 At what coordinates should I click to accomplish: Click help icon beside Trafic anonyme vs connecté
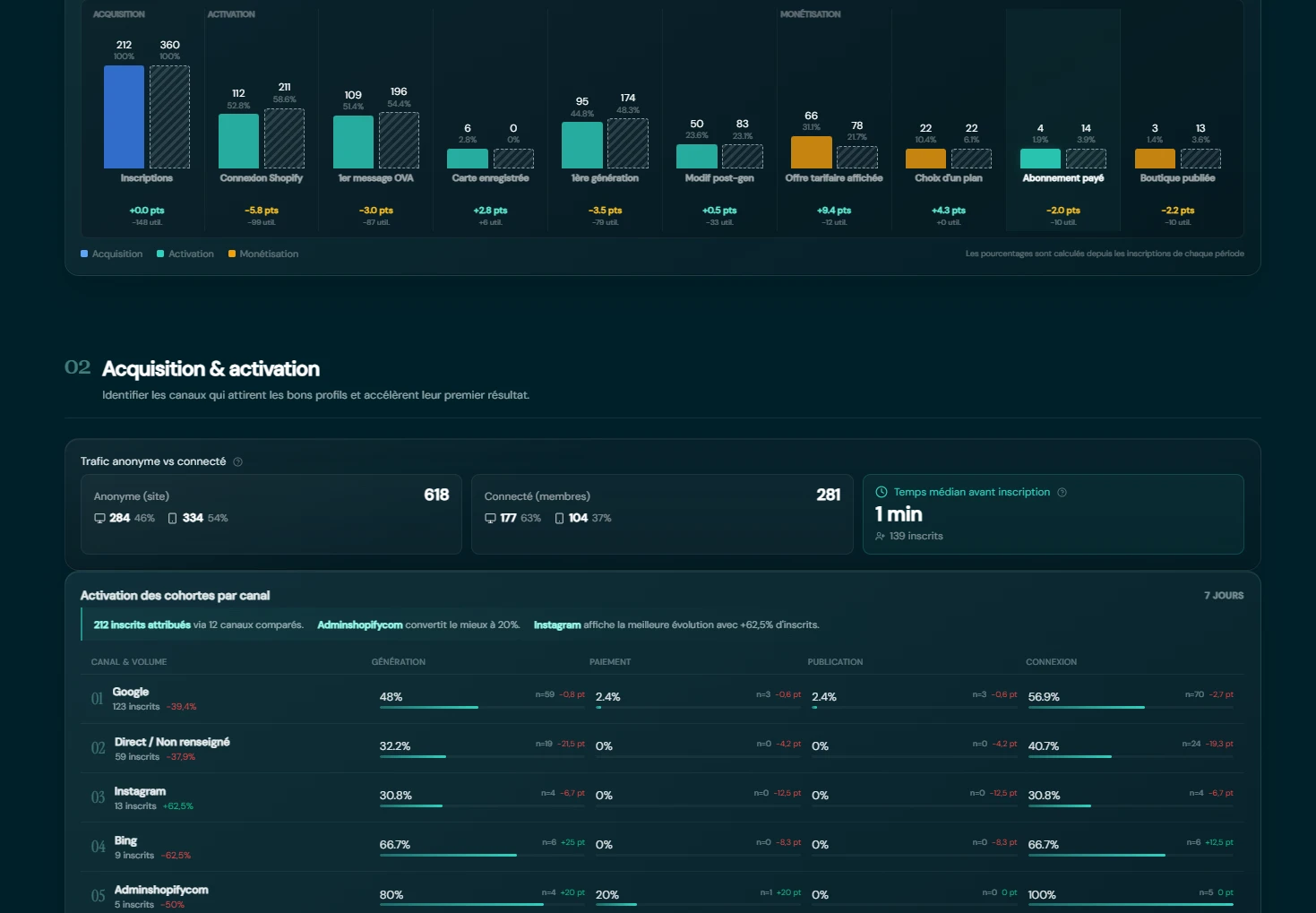click(x=237, y=462)
